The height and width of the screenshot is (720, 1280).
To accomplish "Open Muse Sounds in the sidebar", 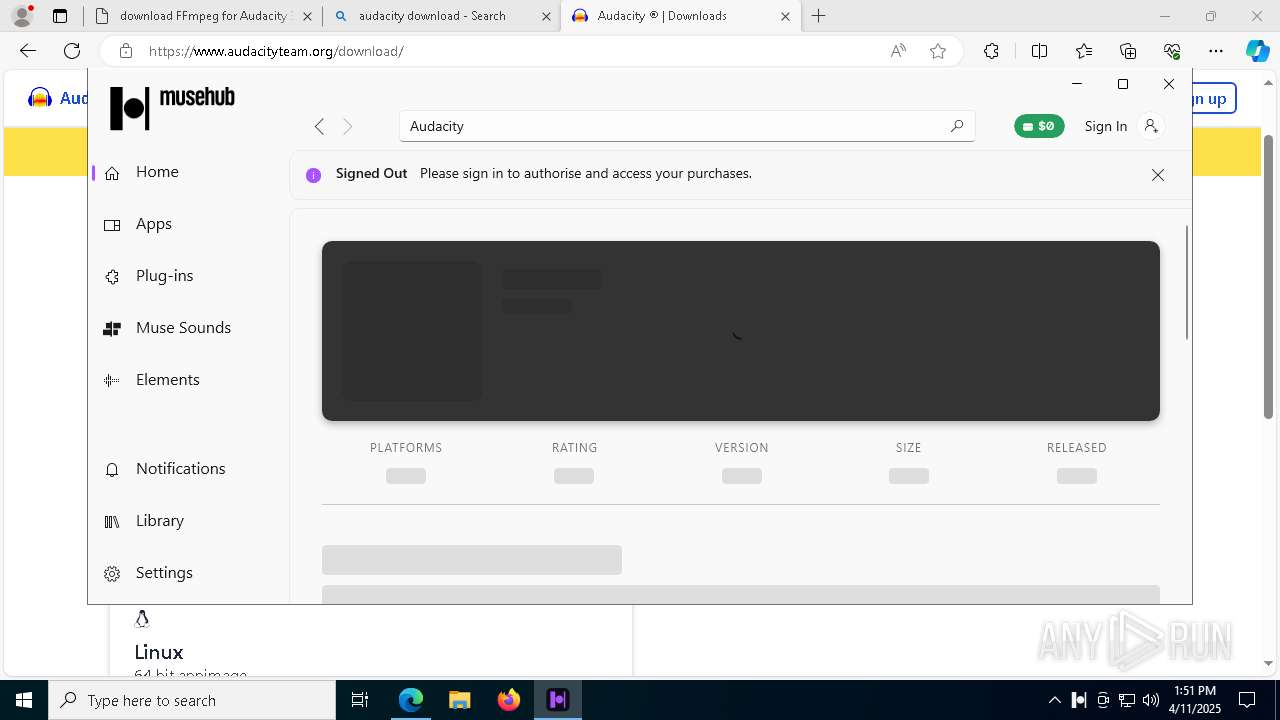I will (183, 328).
